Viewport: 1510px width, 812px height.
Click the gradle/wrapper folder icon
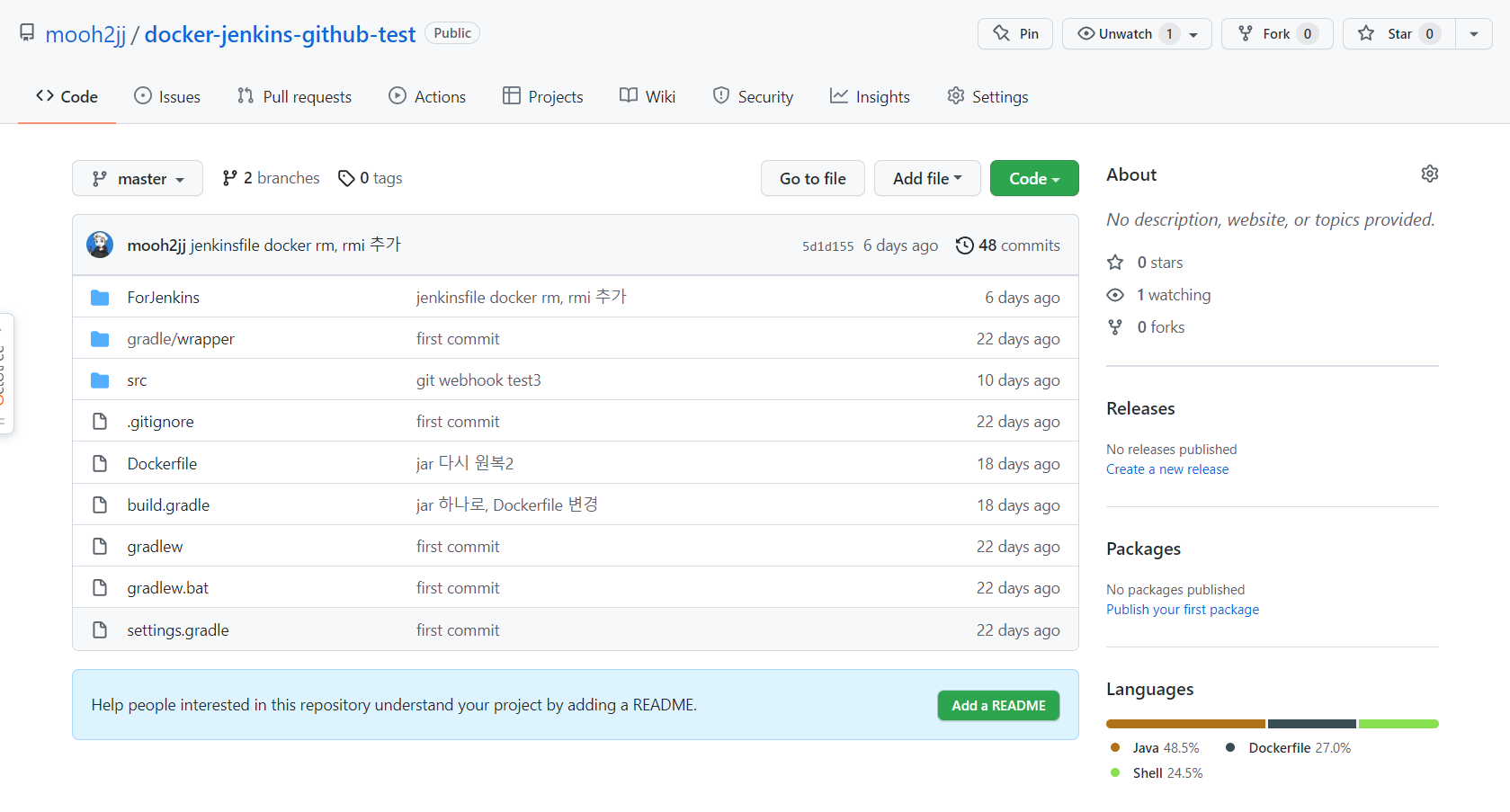100,339
